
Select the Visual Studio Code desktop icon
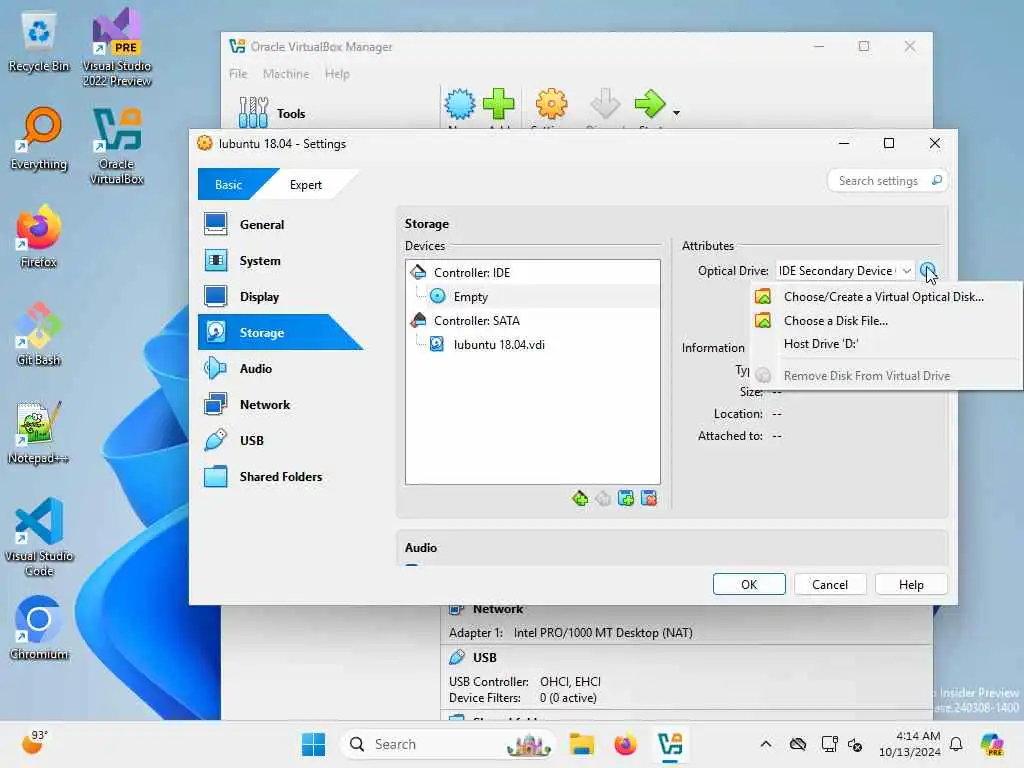[x=39, y=537]
